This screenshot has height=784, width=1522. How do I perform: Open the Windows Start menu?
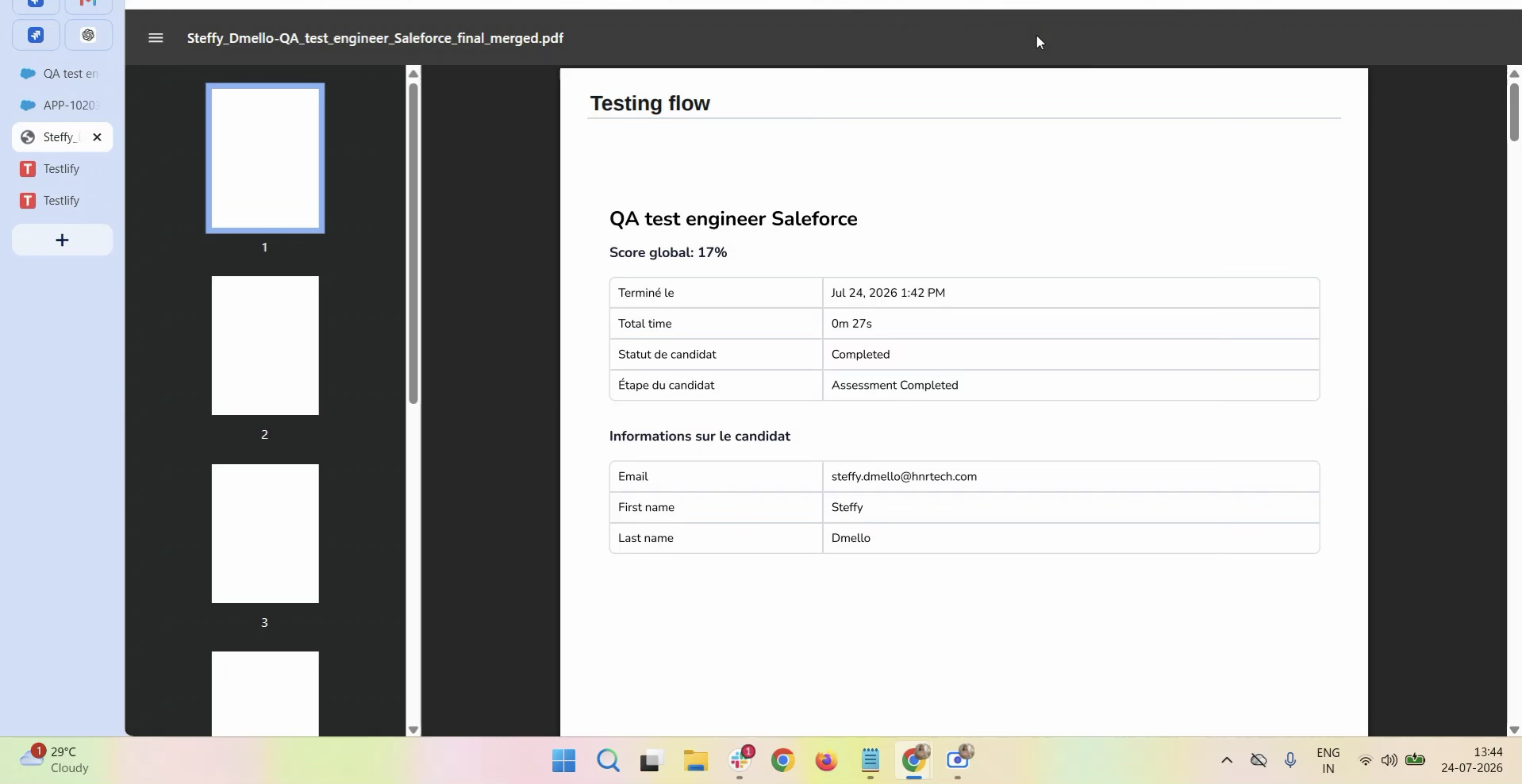pyautogui.click(x=564, y=761)
